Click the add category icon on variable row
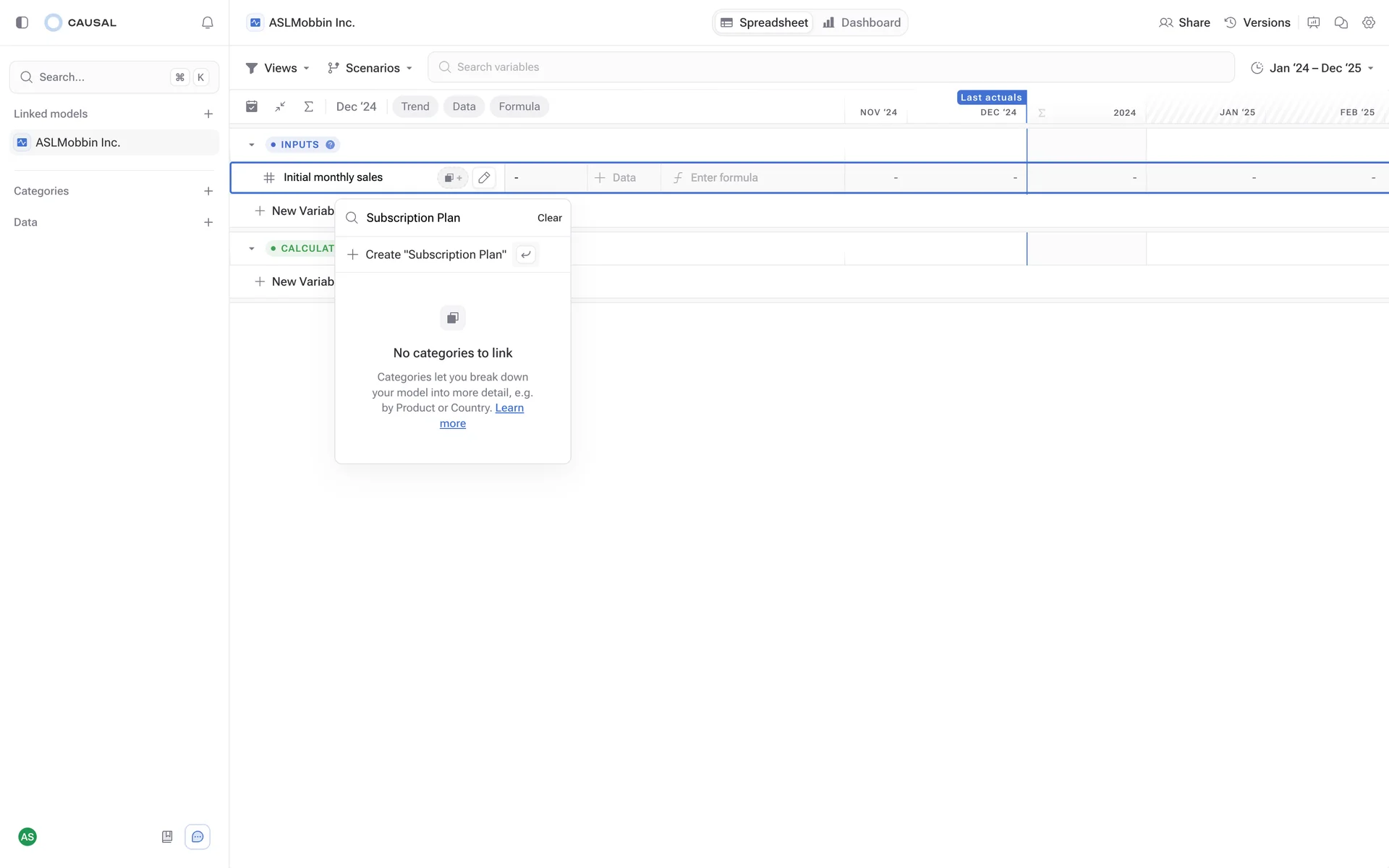 (453, 177)
